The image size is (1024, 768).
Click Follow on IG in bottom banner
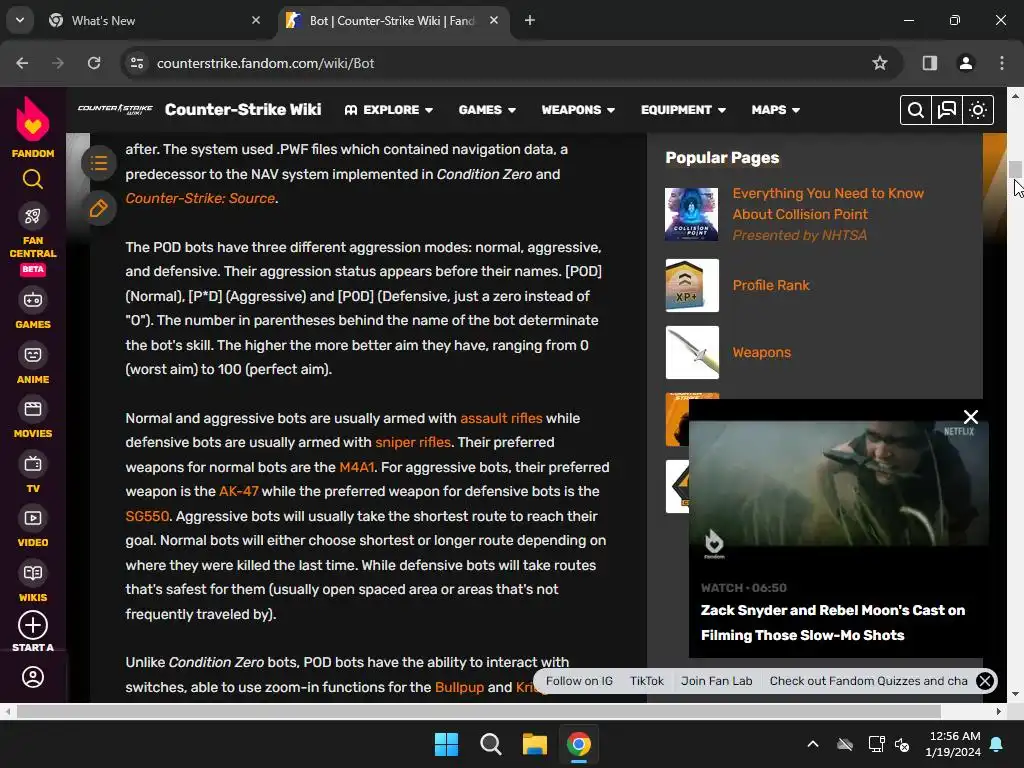(579, 680)
